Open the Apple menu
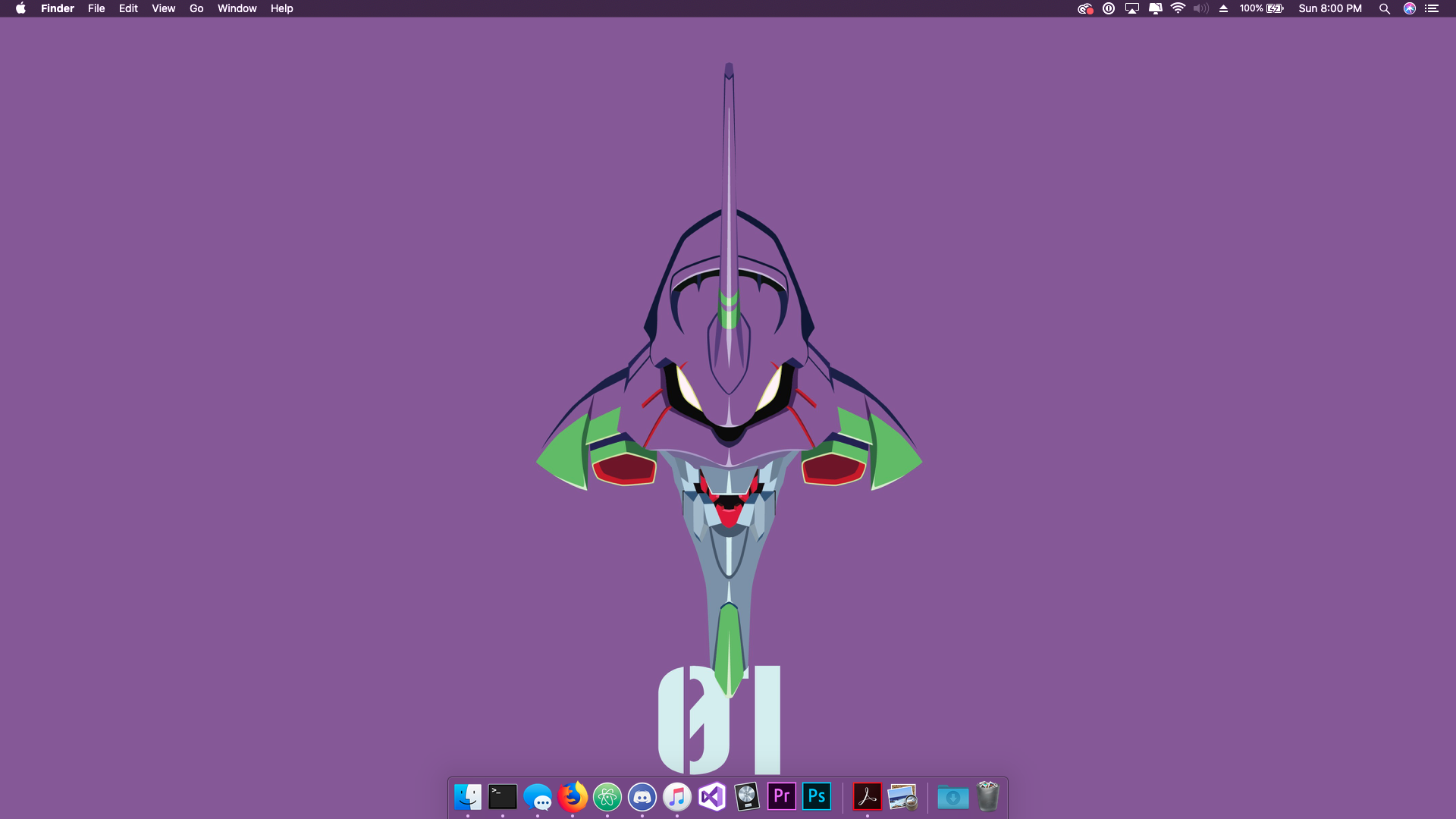Screen dimensions: 1456x819 (x=20, y=8)
